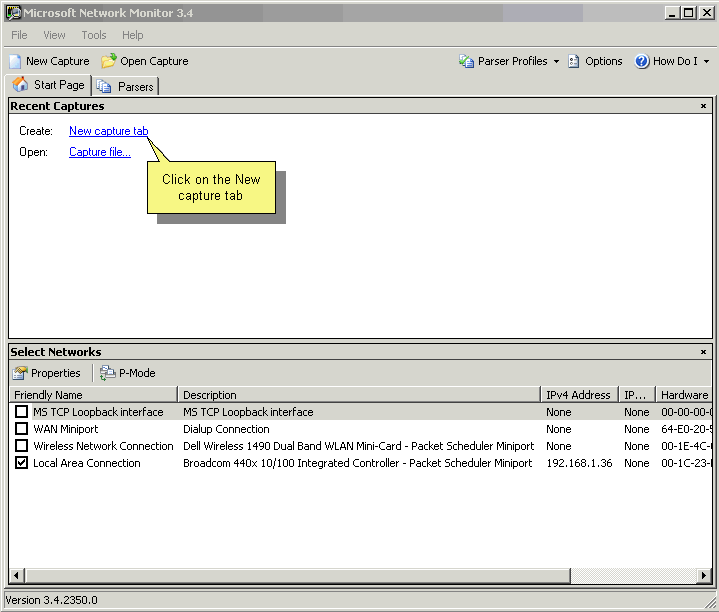Click the Network Monitor title bar icon

(x=13, y=12)
